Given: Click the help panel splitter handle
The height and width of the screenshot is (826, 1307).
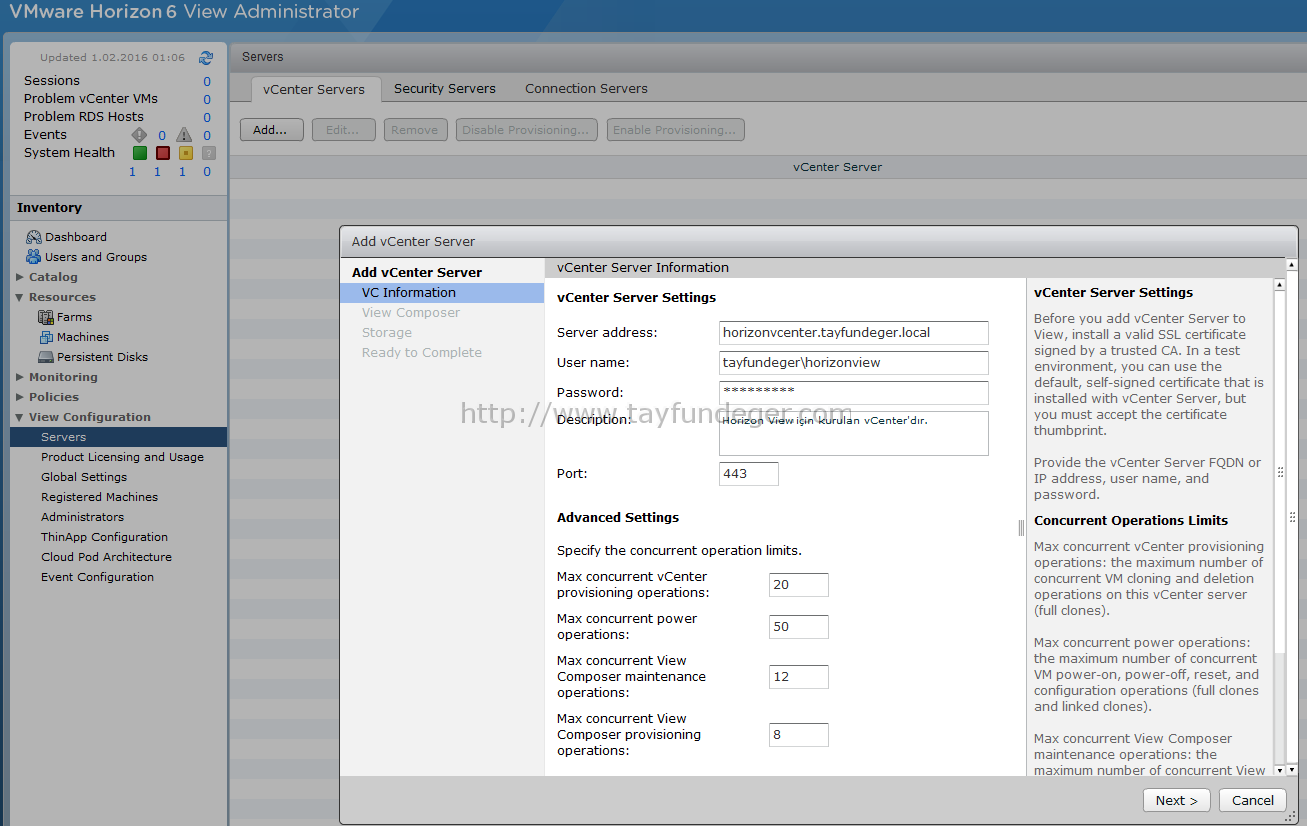Looking at the screenshot, I should pyautogui.click(x=1021, y=527).
